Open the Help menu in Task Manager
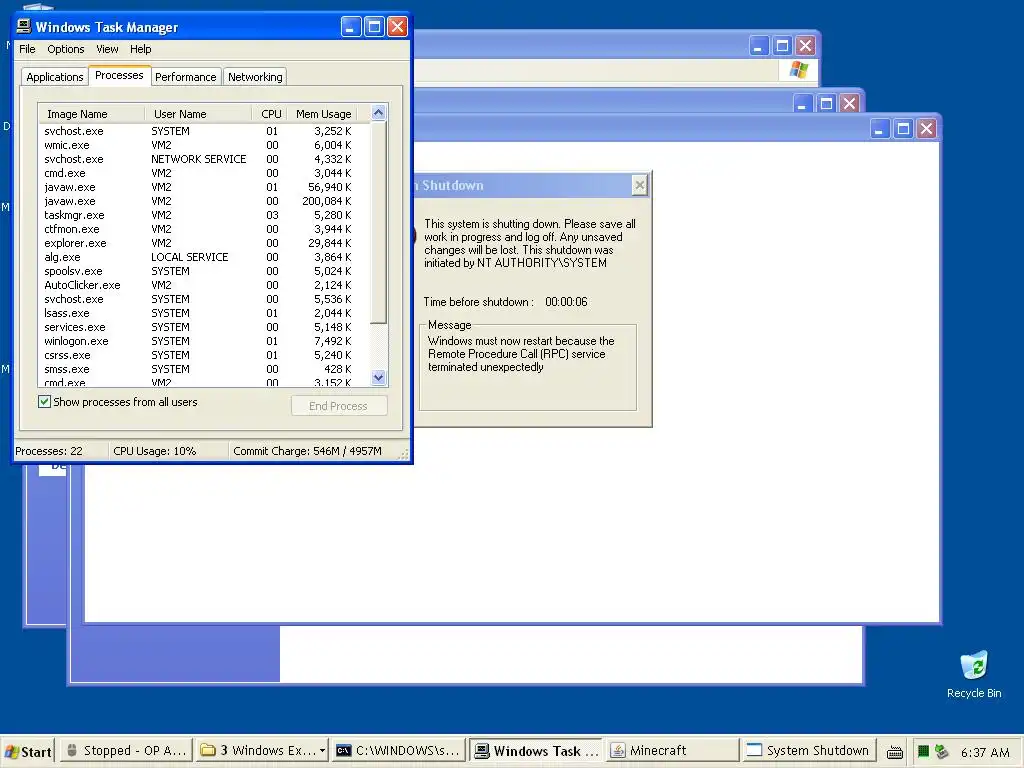This screenshot has width=1024, height=768. [x=140, y=49]
